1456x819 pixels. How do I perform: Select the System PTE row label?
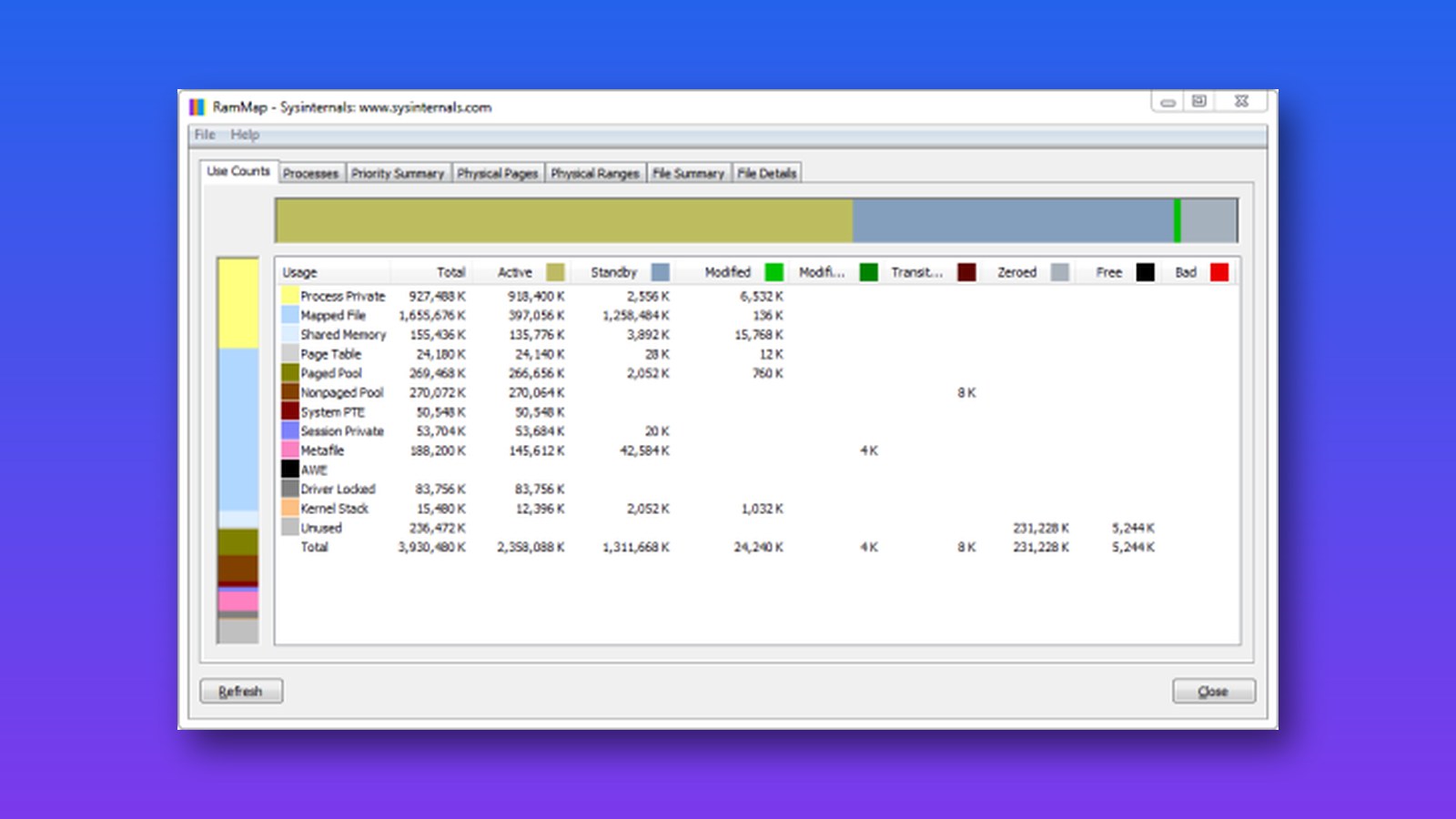[x=333, y=412]
